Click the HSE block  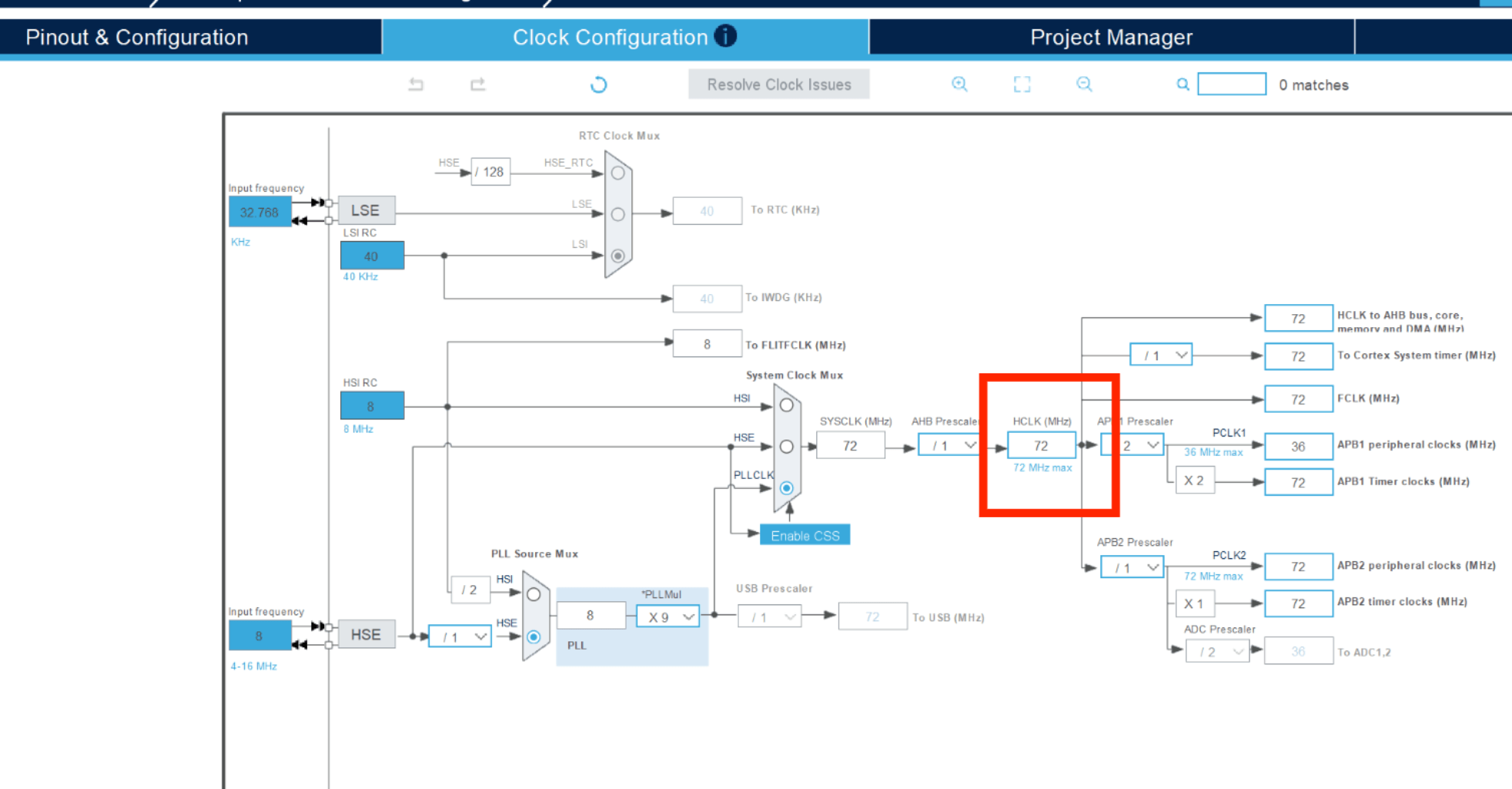click(366, 634)
